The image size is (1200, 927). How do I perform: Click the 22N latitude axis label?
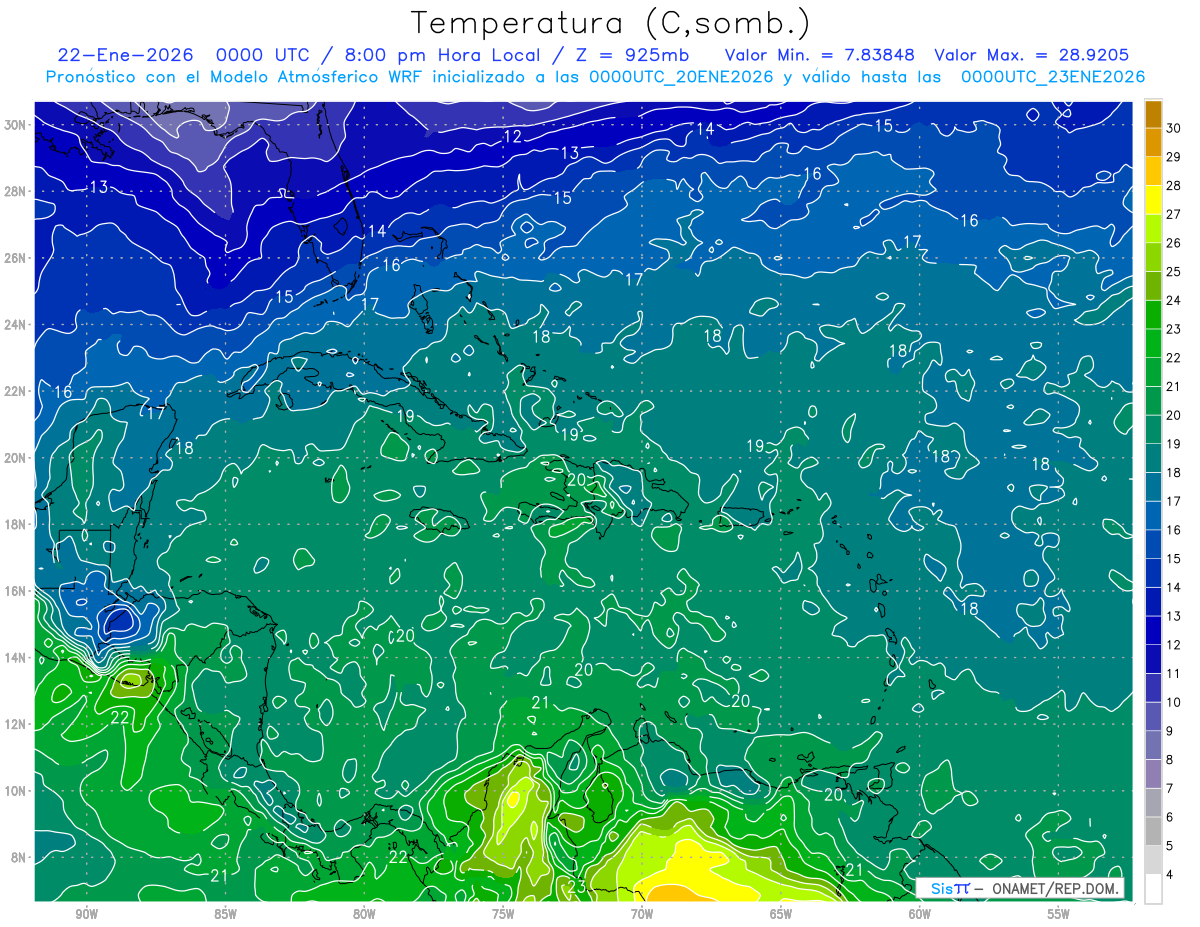click(x=15, y=391)
